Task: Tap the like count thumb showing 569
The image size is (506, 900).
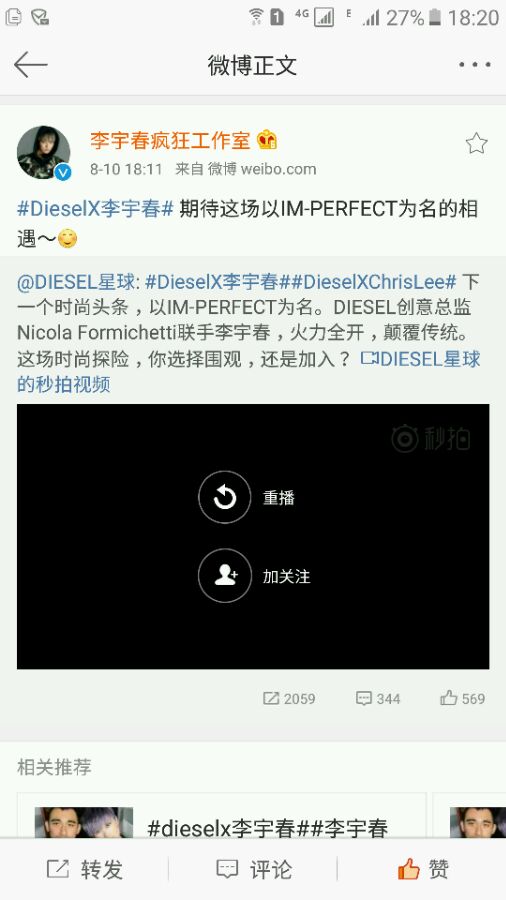Action: point(462,699)
